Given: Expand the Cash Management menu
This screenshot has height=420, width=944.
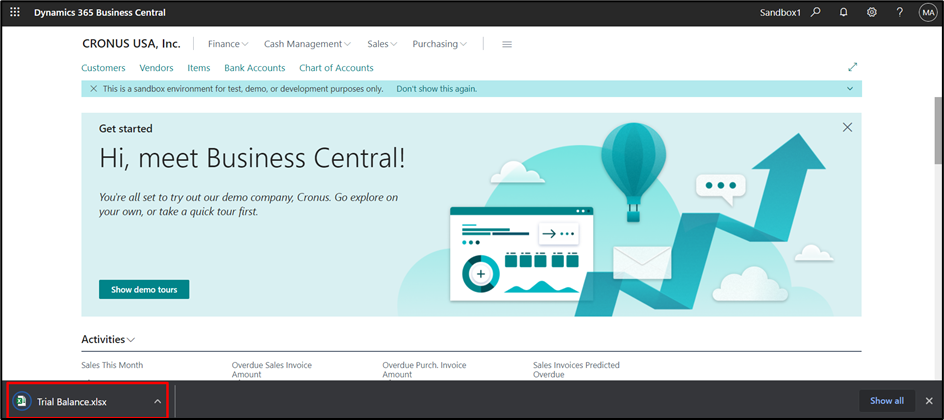Looking at the screenshot, I should tap(308, 44).
